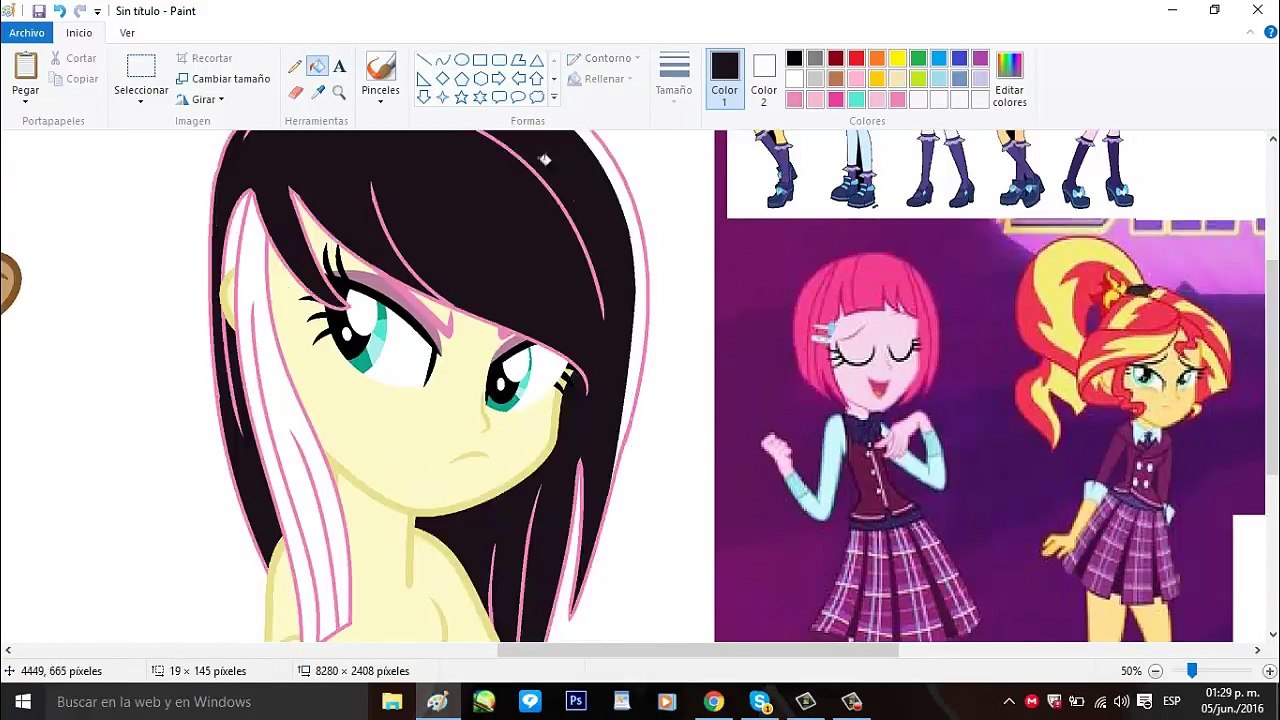Open Skype from the taskbar
The image size is (1280, 720).
760,702
